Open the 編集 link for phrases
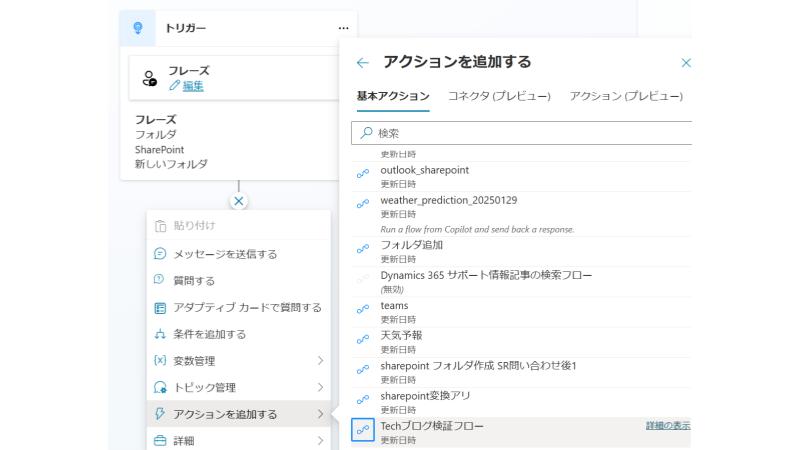This screenshot has height=450, width=800. pyautogui.click(x=192, y=86)
